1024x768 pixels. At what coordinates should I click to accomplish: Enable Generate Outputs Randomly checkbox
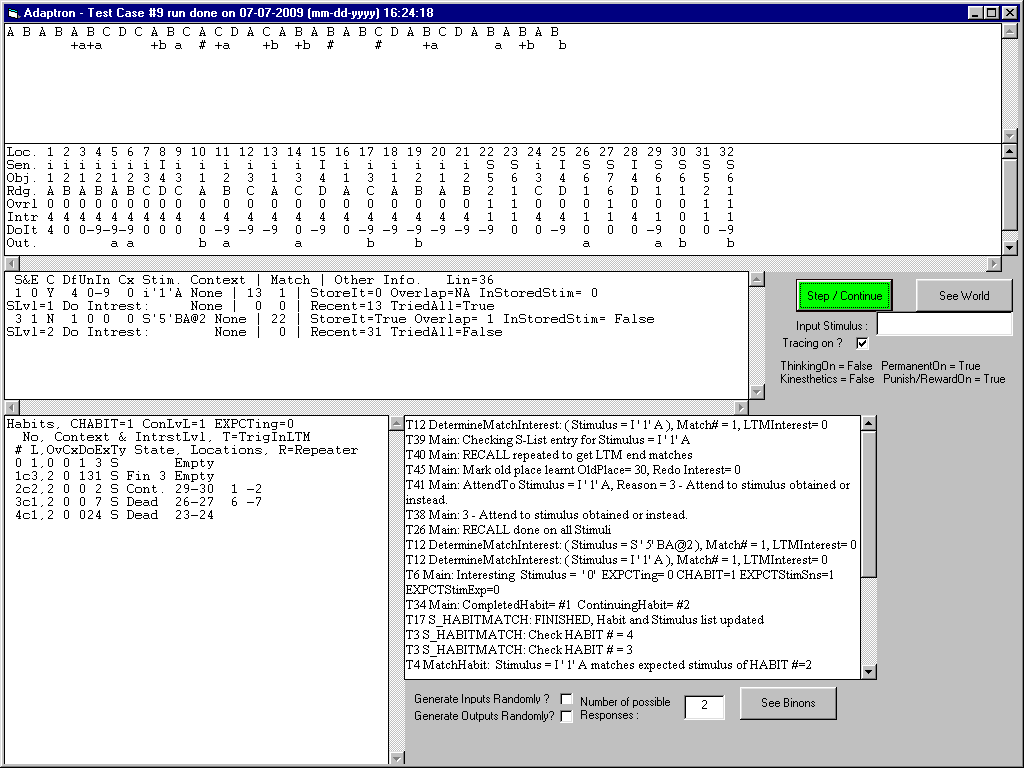[566, 716]
